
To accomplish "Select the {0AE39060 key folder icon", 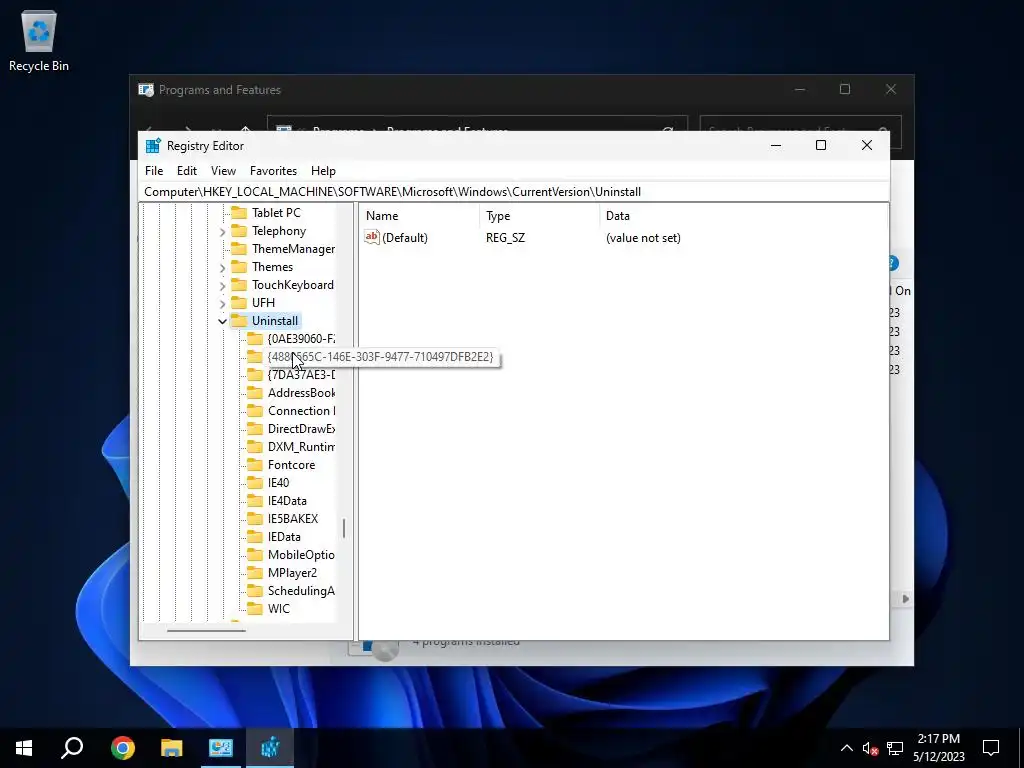I will [255, 338].
